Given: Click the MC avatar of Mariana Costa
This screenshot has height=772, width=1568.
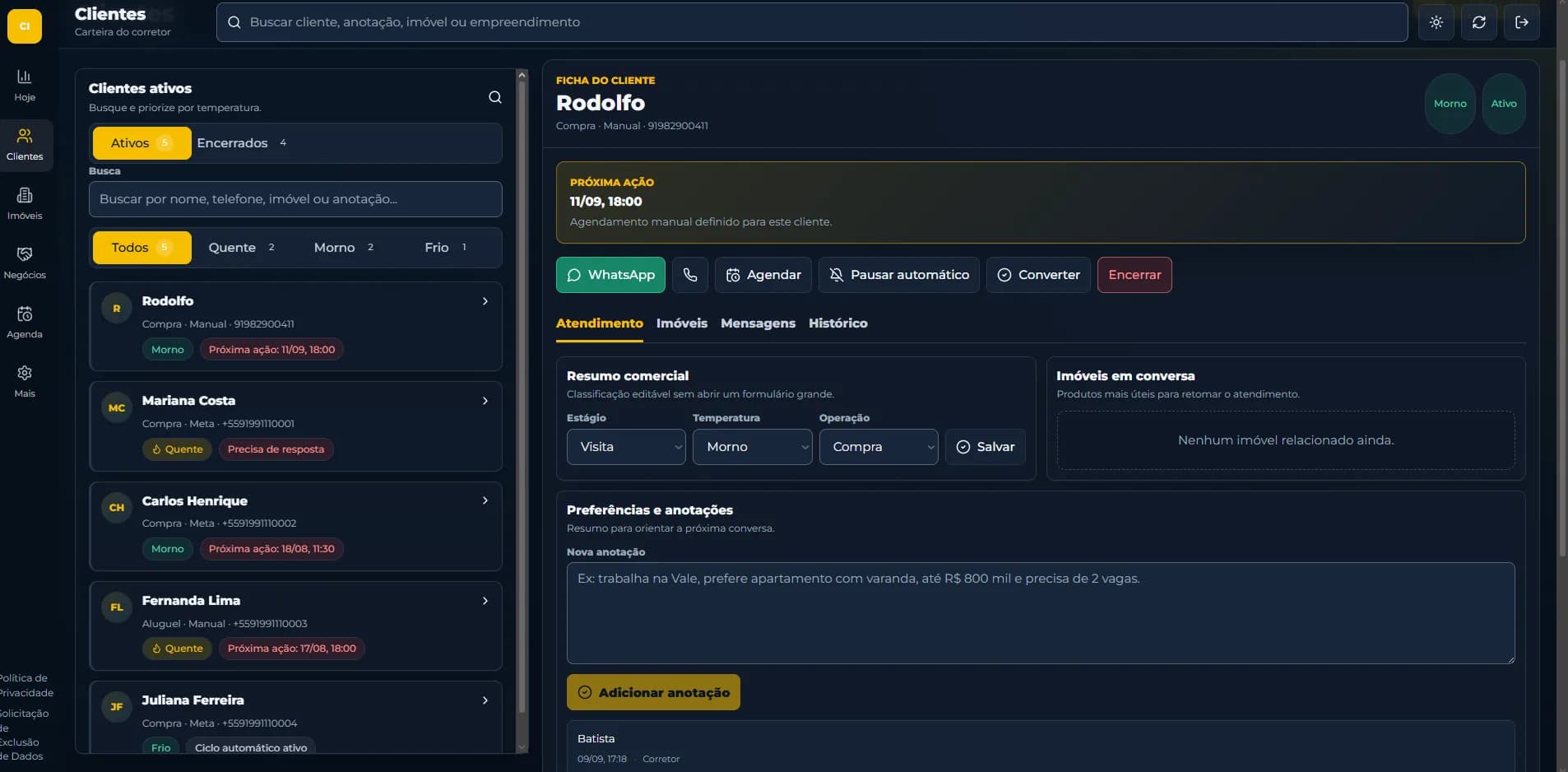Looking at the screenshot, I should 117,408.
